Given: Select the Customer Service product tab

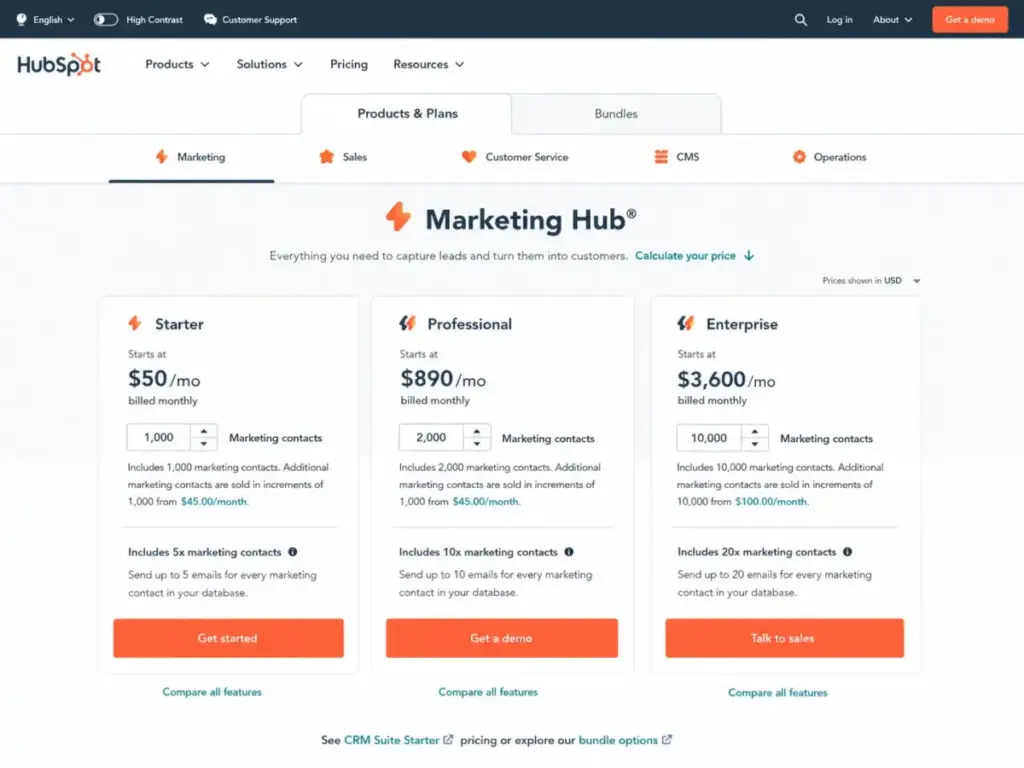Looking at the screenshot, I should (515, 157).
